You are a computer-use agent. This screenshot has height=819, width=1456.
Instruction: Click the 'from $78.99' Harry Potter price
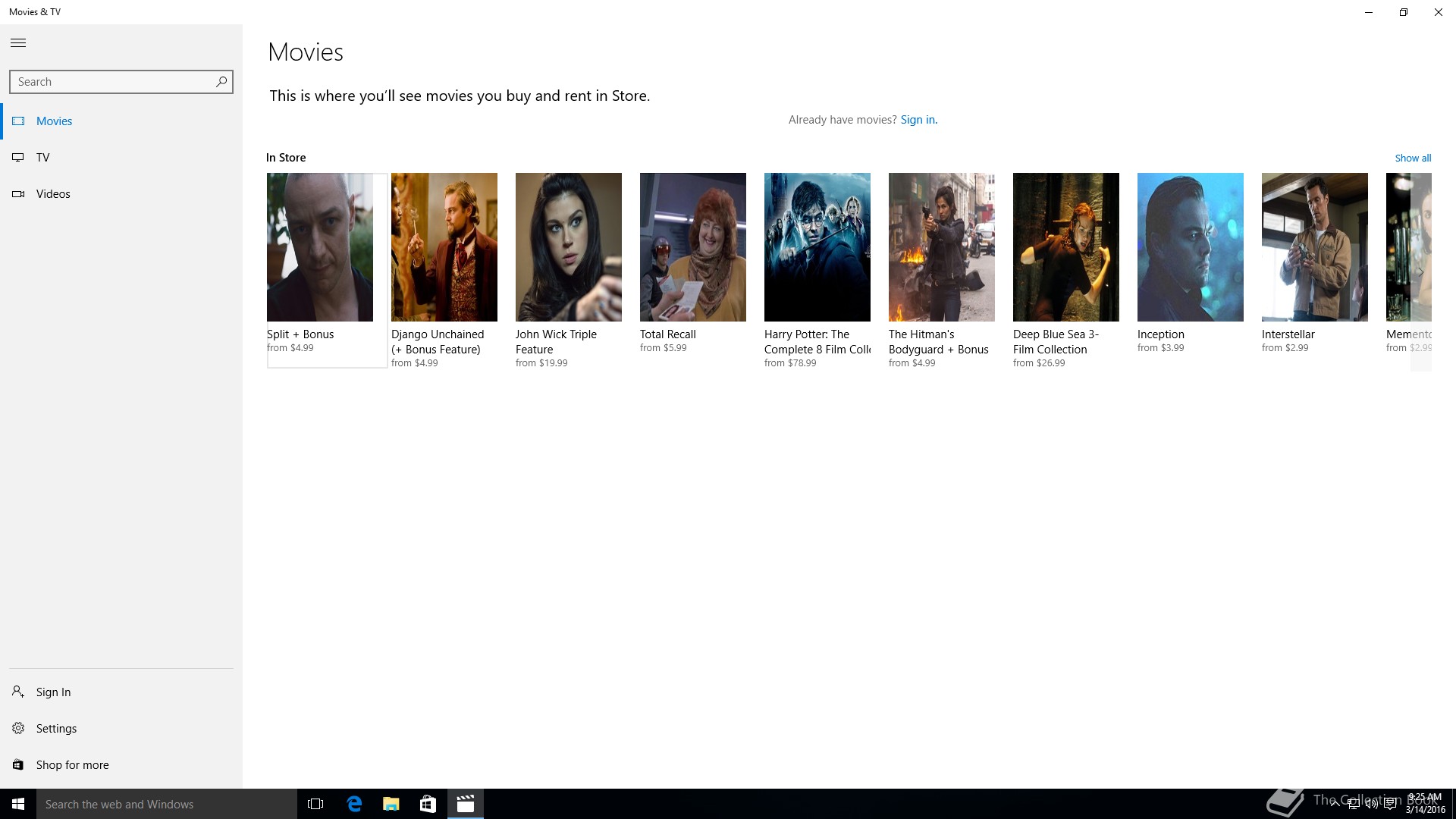coord(790,363)
